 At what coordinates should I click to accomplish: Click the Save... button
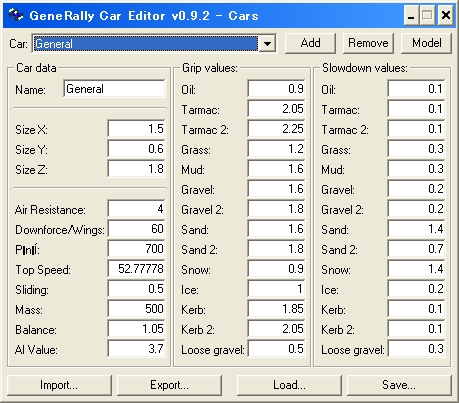tap(399, 385)
